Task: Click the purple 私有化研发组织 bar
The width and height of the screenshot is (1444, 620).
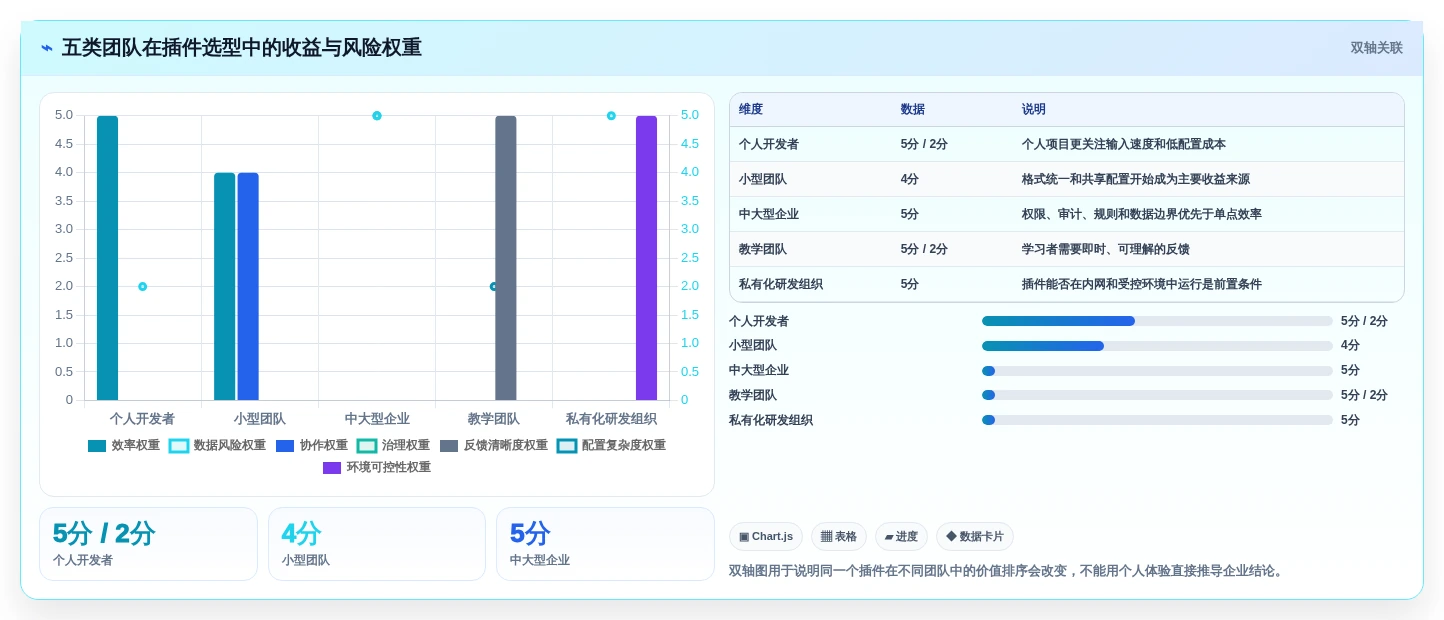Action: coord(646,258)
